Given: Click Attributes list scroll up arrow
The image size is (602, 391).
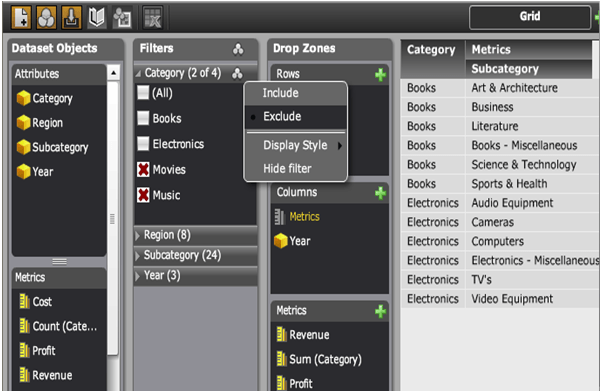Looking at the screenshot, I should tap(113, 73).
